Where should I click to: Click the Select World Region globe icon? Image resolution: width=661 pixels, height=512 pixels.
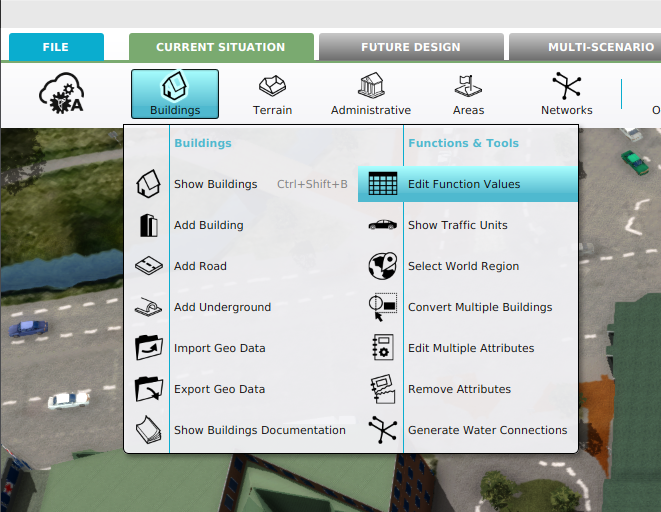pos(382,266)
